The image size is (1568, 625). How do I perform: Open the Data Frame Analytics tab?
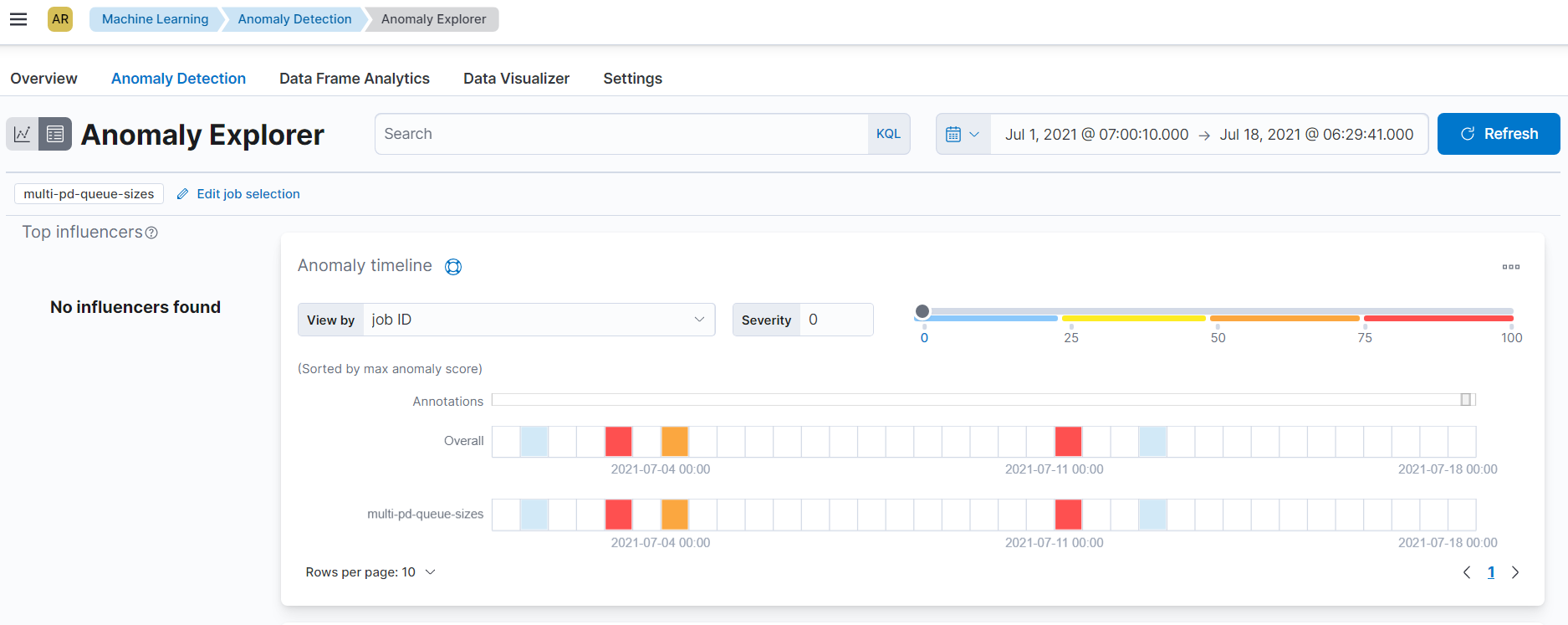coord(355,79)
